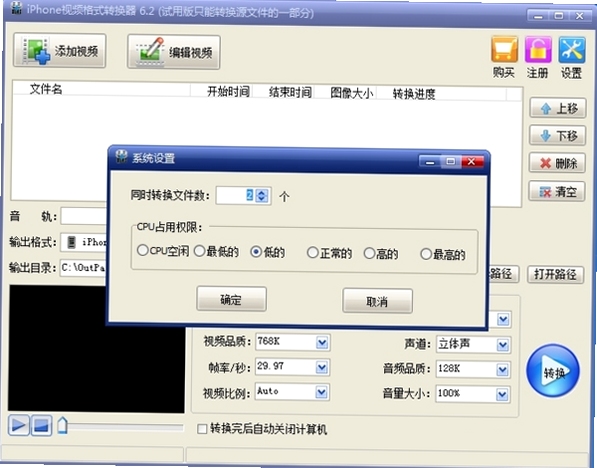Screen dimensions: 597x468
Task: Click the 输出格式 iPhone combo box
Action: (84, 242)
